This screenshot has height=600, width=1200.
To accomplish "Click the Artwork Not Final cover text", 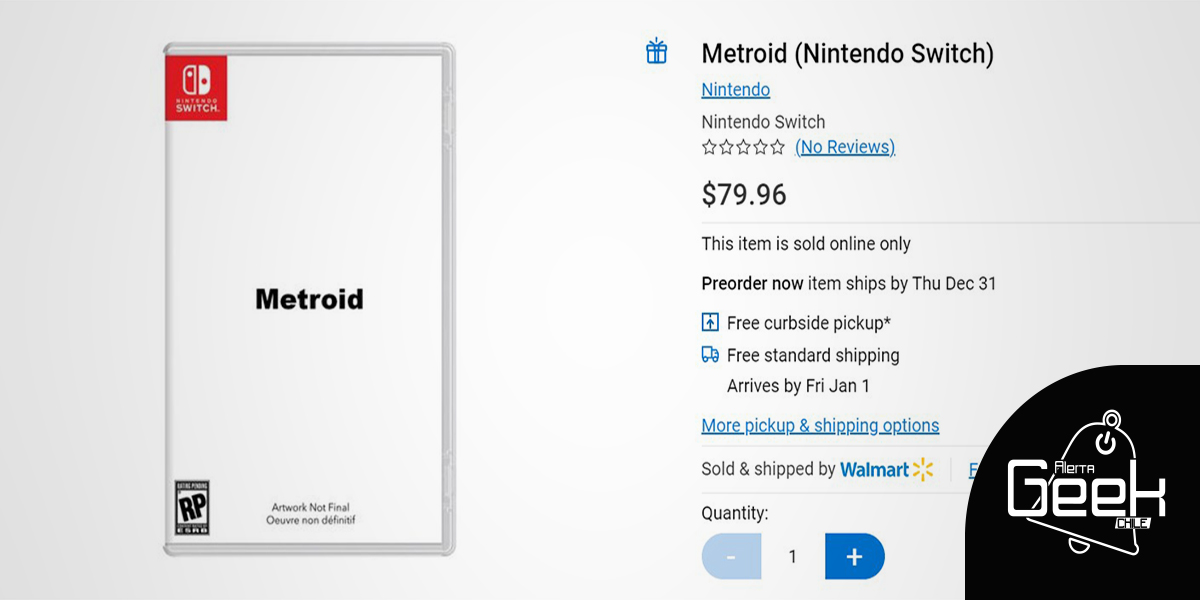I will 310,514.
